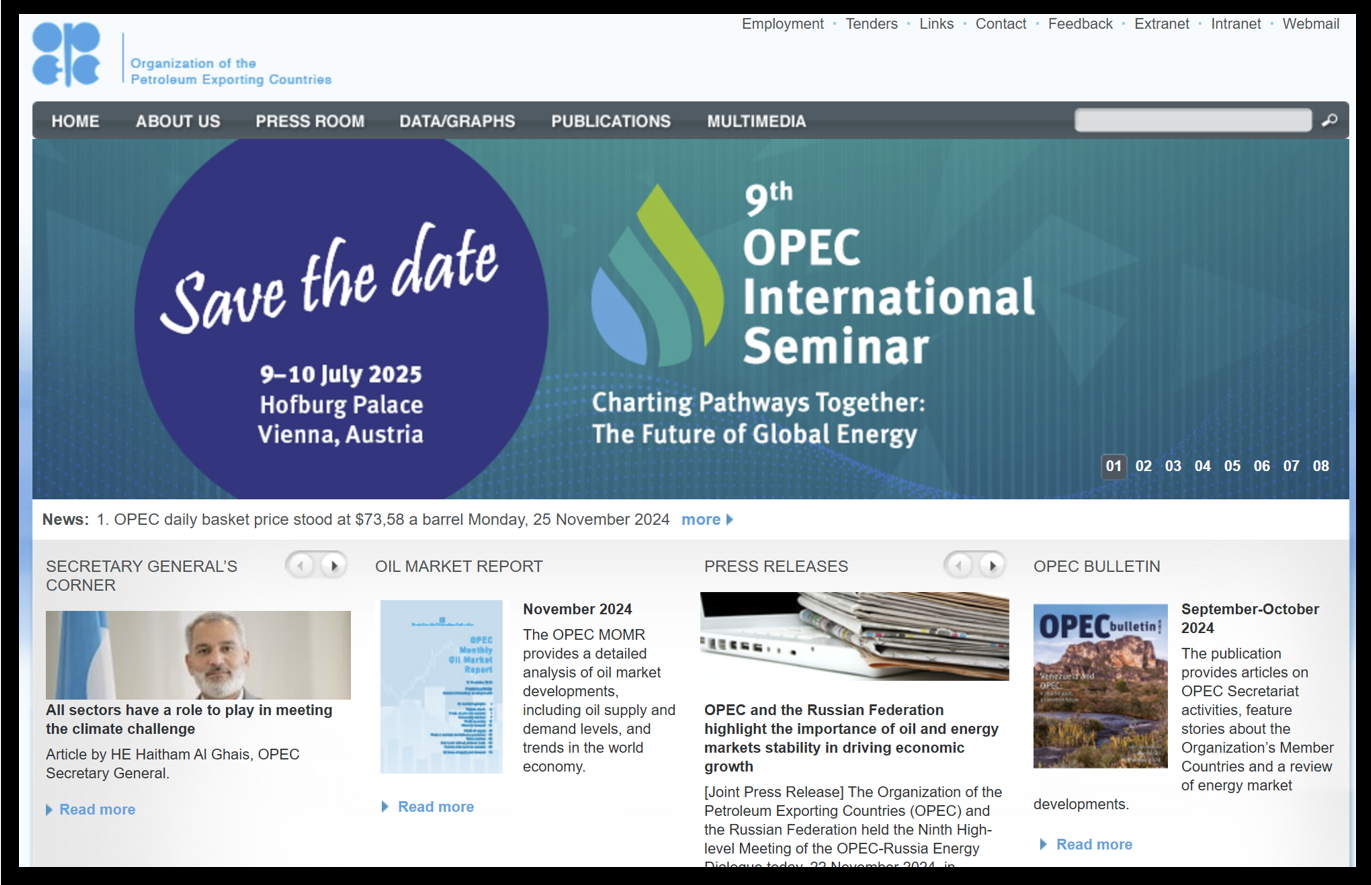
Task: Click the OPEC logo icon
Action: [67, 54]
